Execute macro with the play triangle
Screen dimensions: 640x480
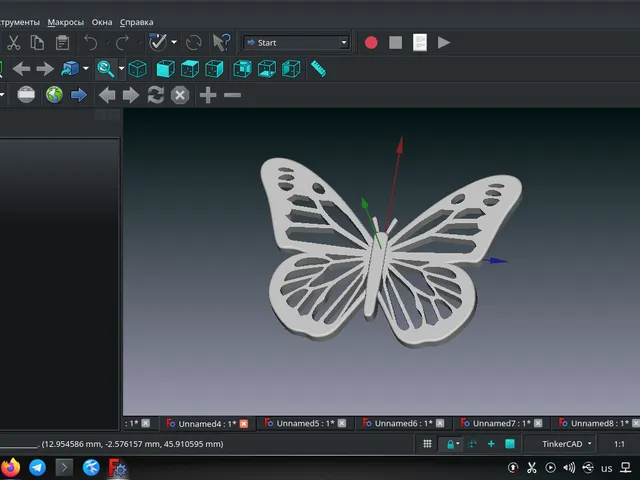pyautogui.click(x=444, y=42)
